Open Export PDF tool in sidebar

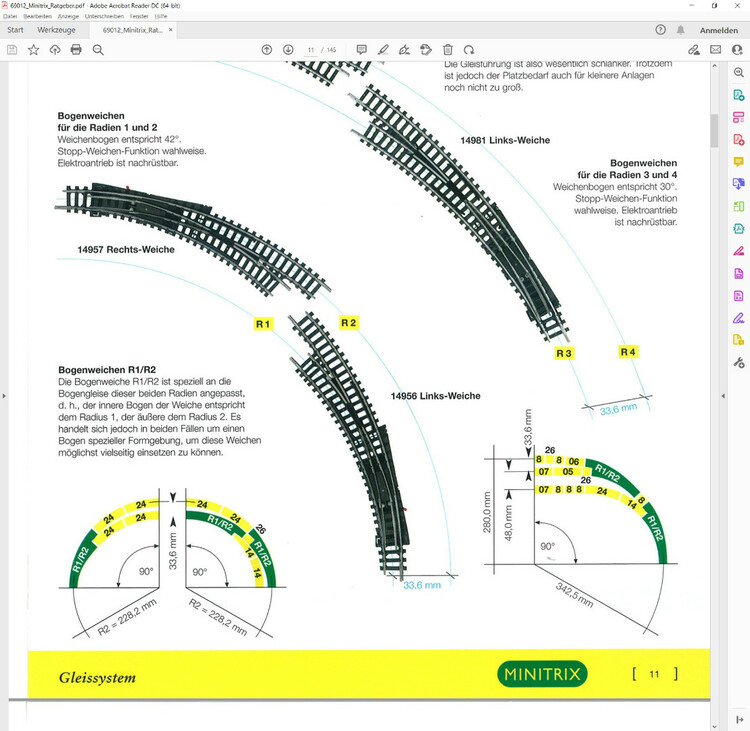point(739,95)
